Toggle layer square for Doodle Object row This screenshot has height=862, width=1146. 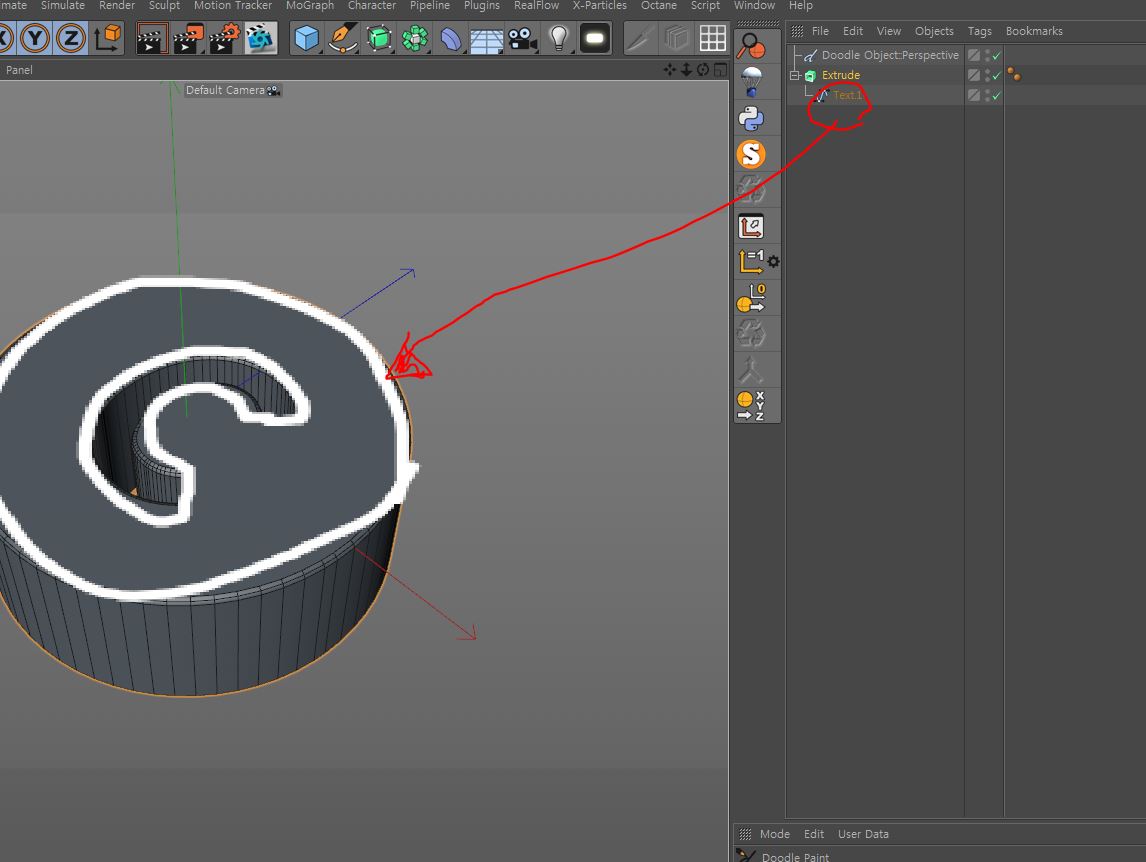[974, 55]
